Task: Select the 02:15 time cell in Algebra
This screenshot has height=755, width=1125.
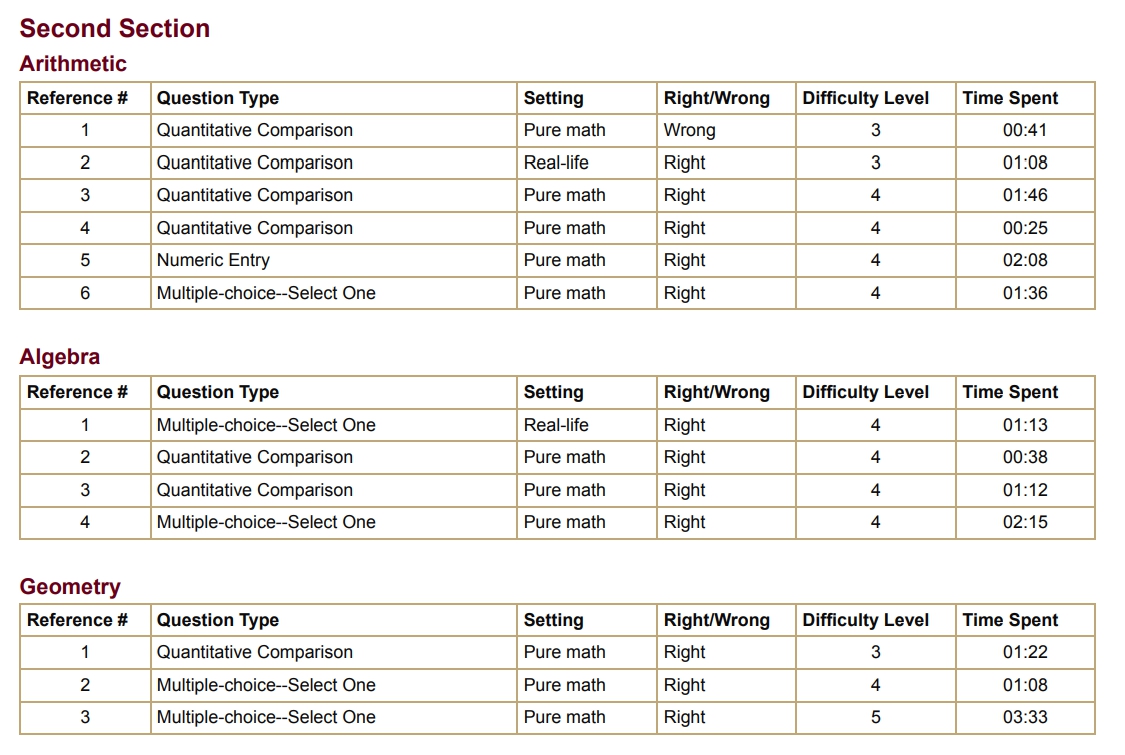Action: pyautogui.click(x=1025, y=522)
